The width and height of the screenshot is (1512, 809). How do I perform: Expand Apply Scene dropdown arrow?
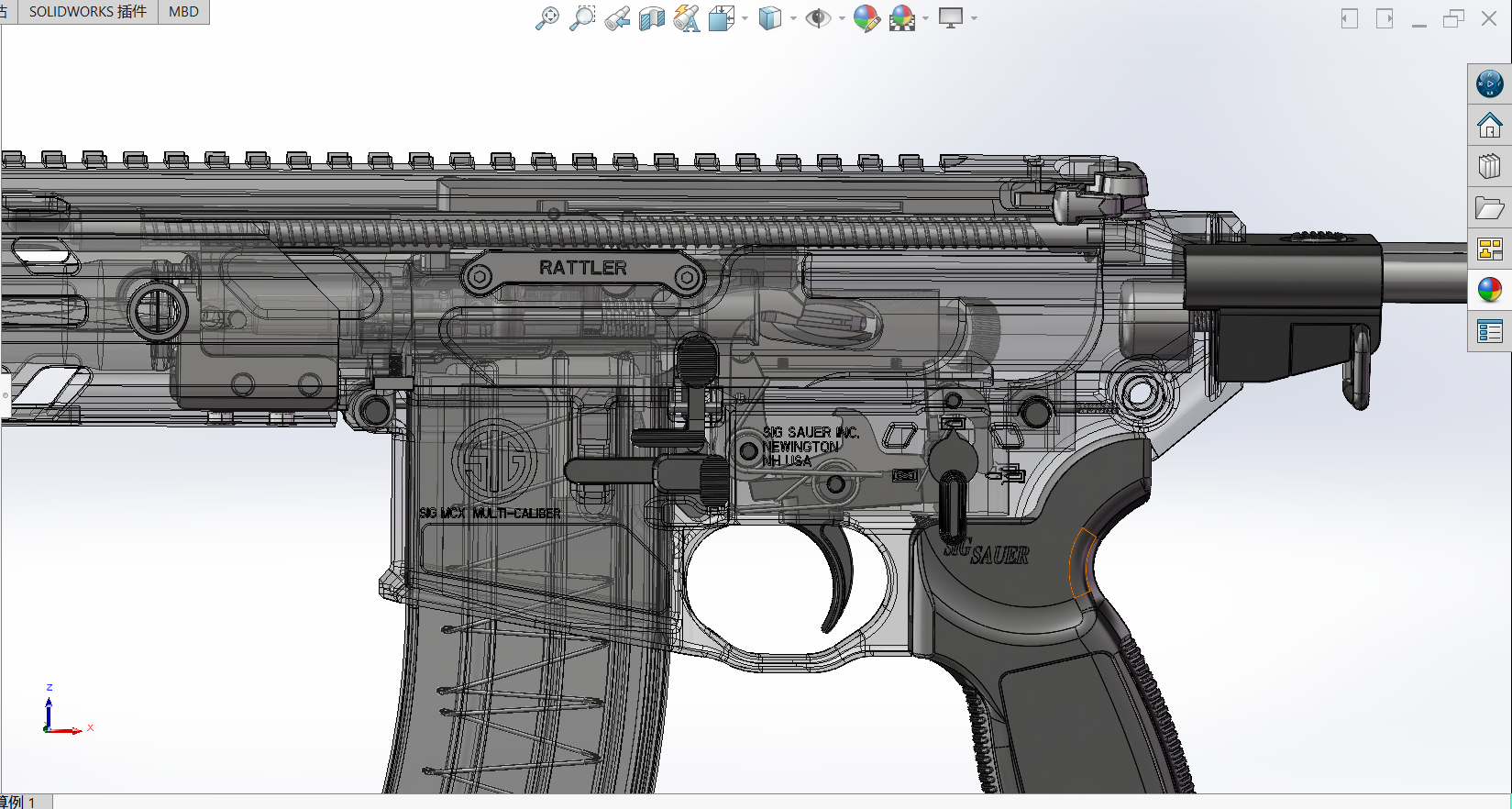tap(925, 18)
